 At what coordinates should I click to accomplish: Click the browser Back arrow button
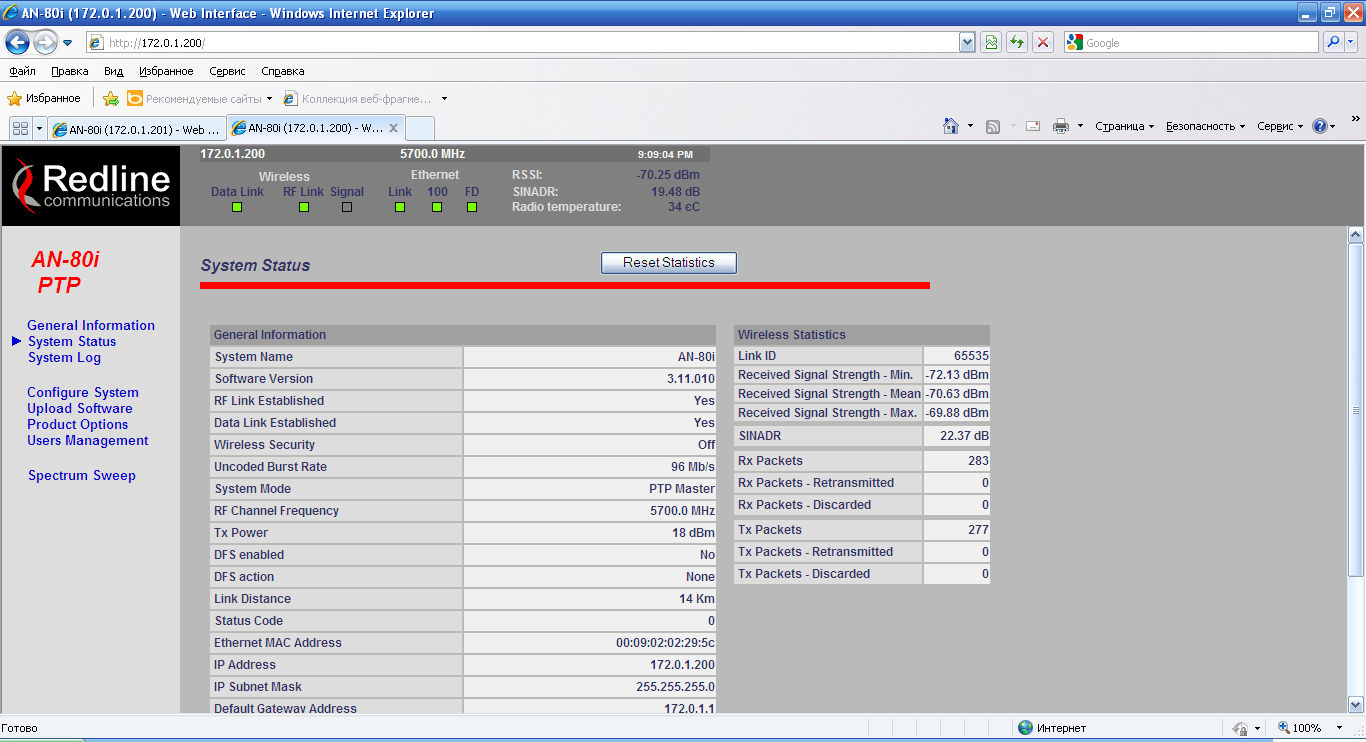17,42
